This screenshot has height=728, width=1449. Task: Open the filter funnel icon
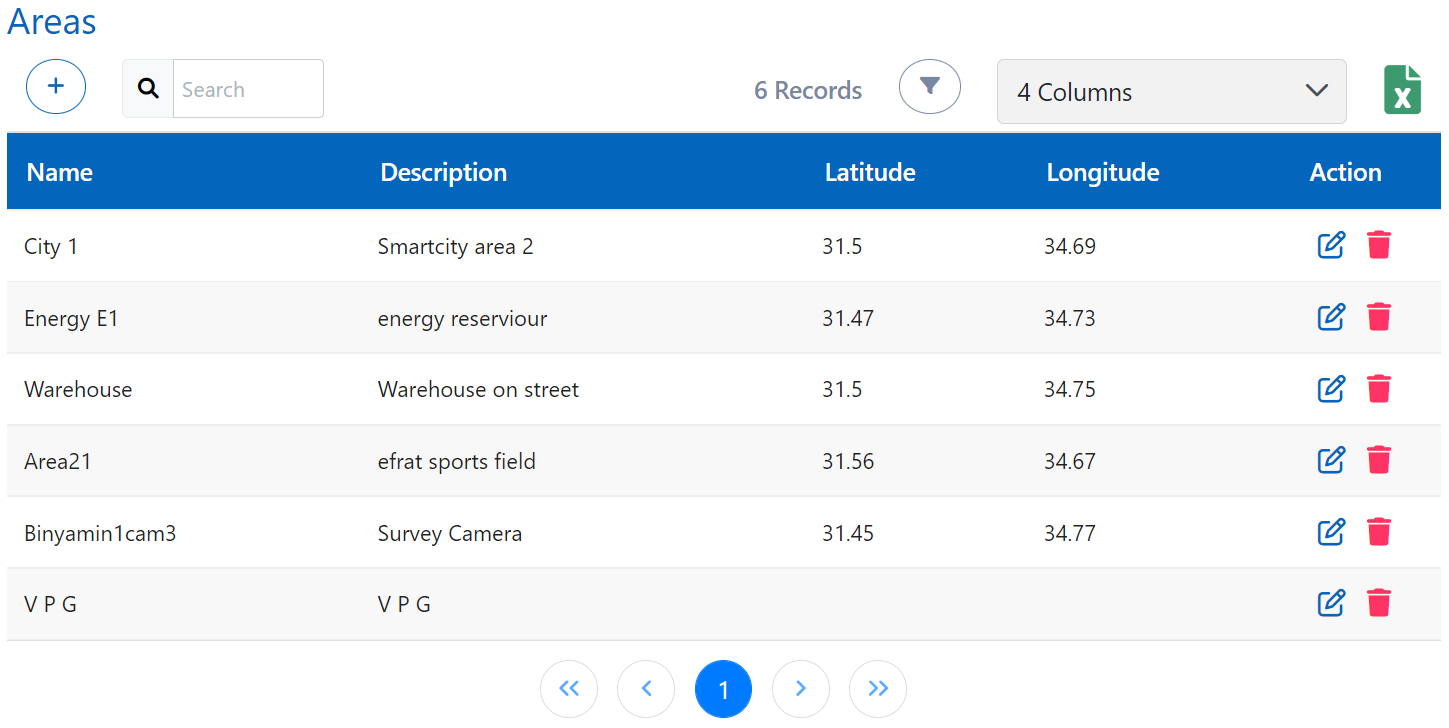(929, 87)
